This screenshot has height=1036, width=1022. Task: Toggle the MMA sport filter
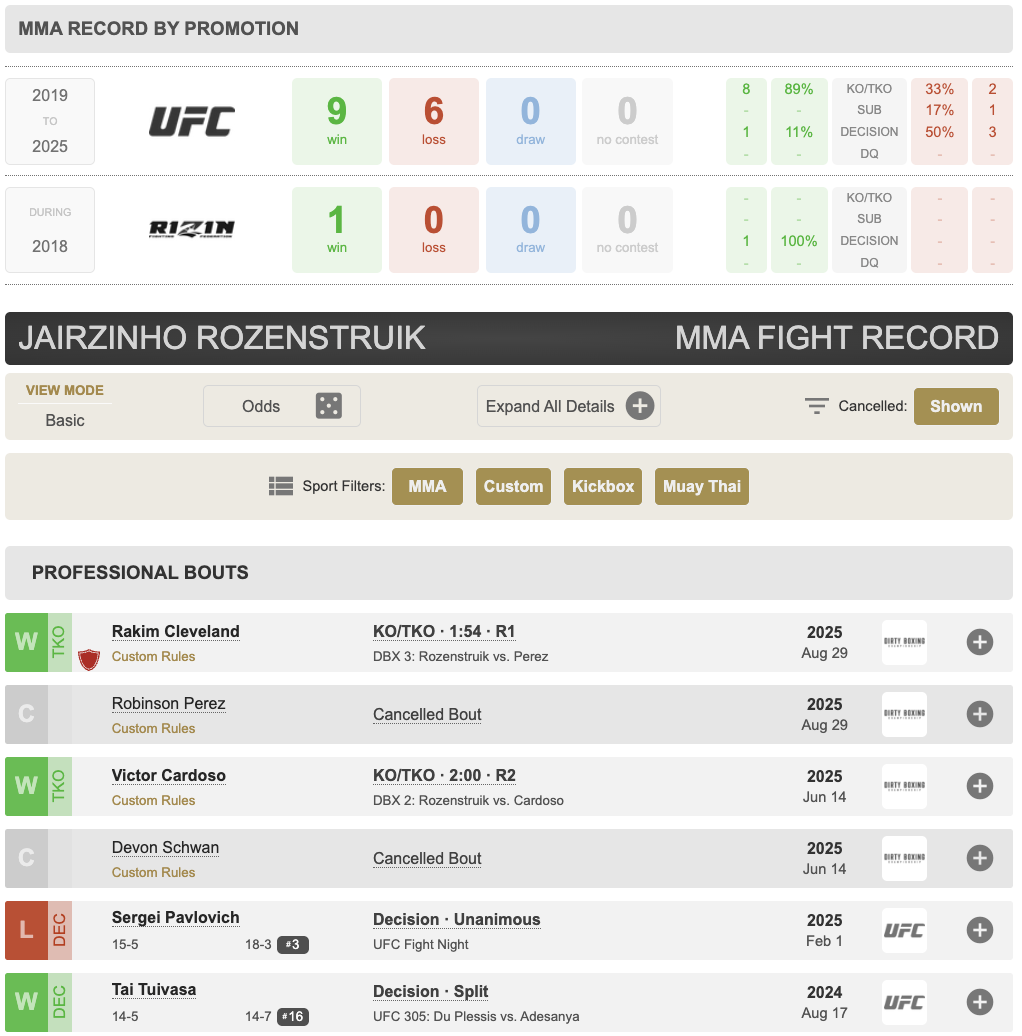(x=427, y=487)
